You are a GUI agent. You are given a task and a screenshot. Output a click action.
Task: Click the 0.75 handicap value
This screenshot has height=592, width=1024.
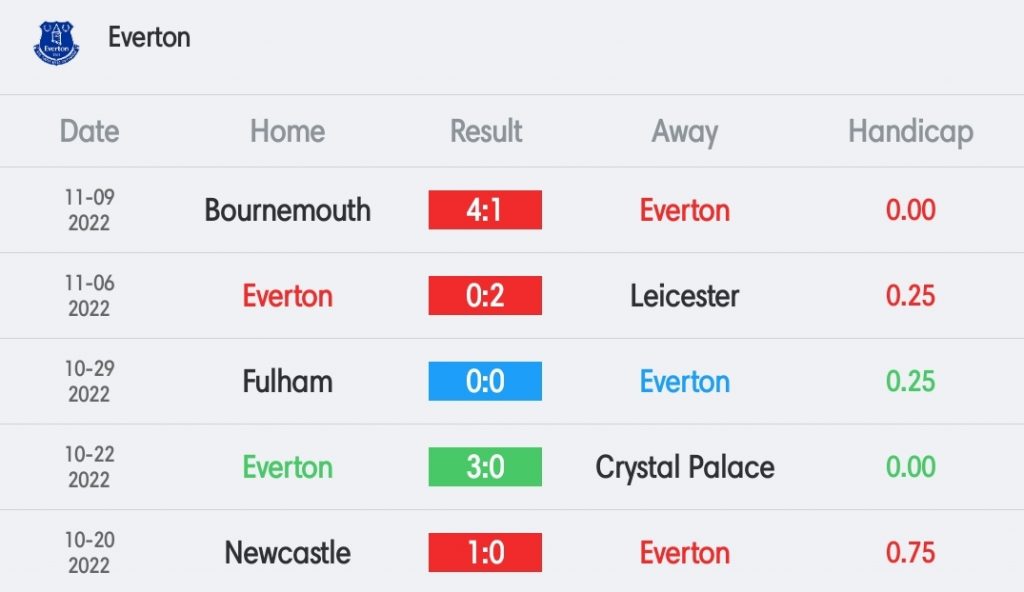click(910, 553)
